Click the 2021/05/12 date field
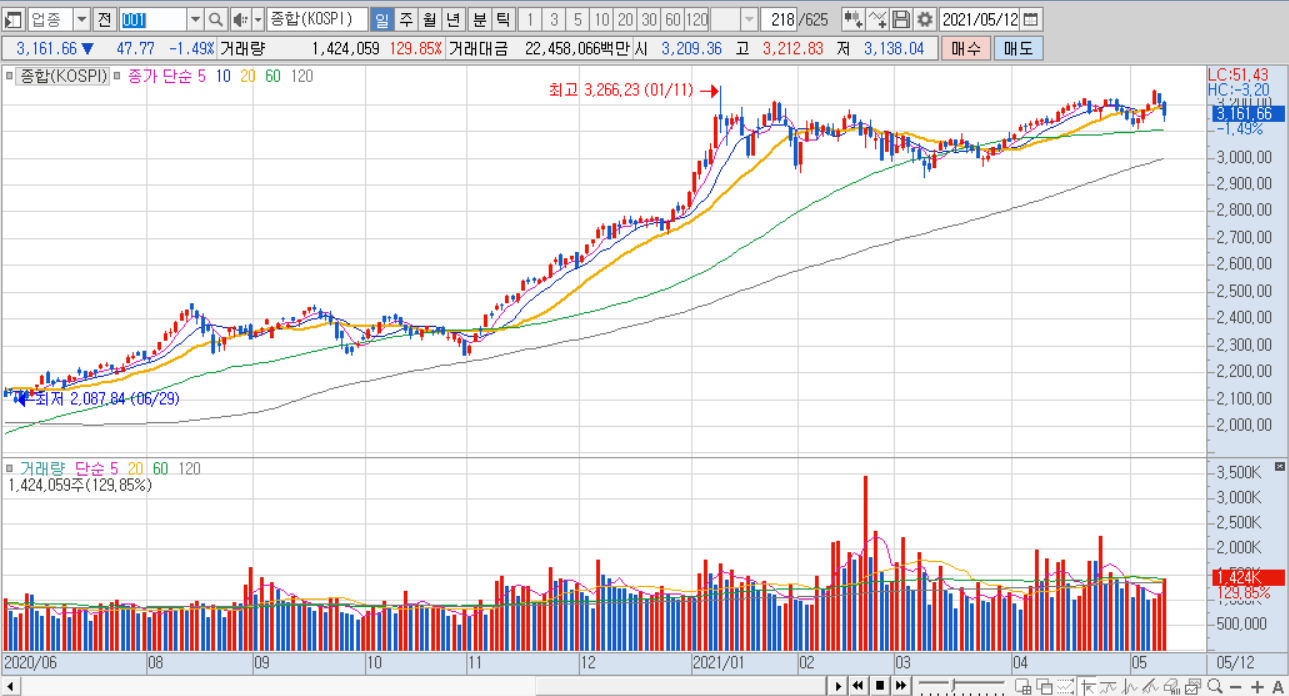Image resolution: width=1289 pixels, height=696 pixels. coord(980,19)
